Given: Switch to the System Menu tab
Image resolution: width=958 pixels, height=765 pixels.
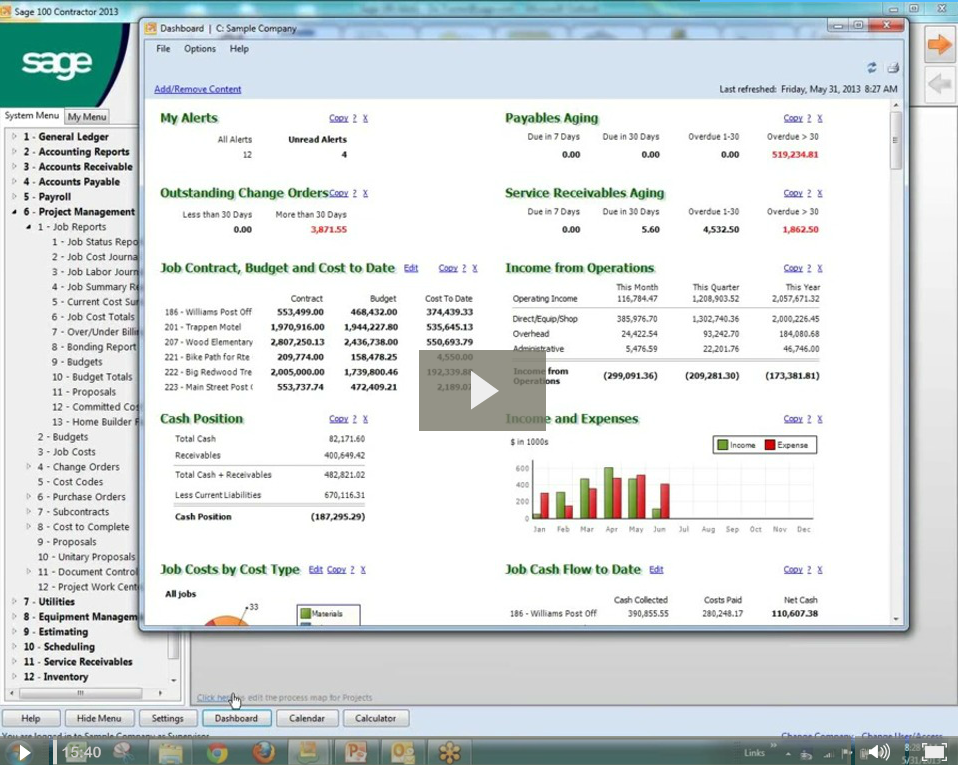Looking at the screenshot, I should (32, 115).
